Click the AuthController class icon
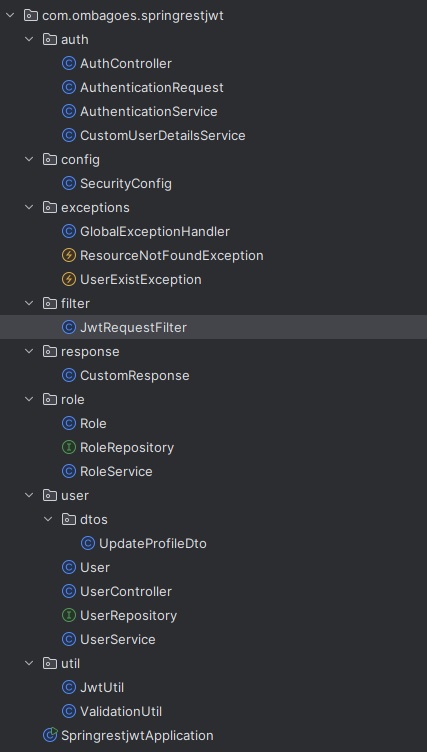Viewport: 427px width, 752px height. pyautogui.click(x=69, y=63)
